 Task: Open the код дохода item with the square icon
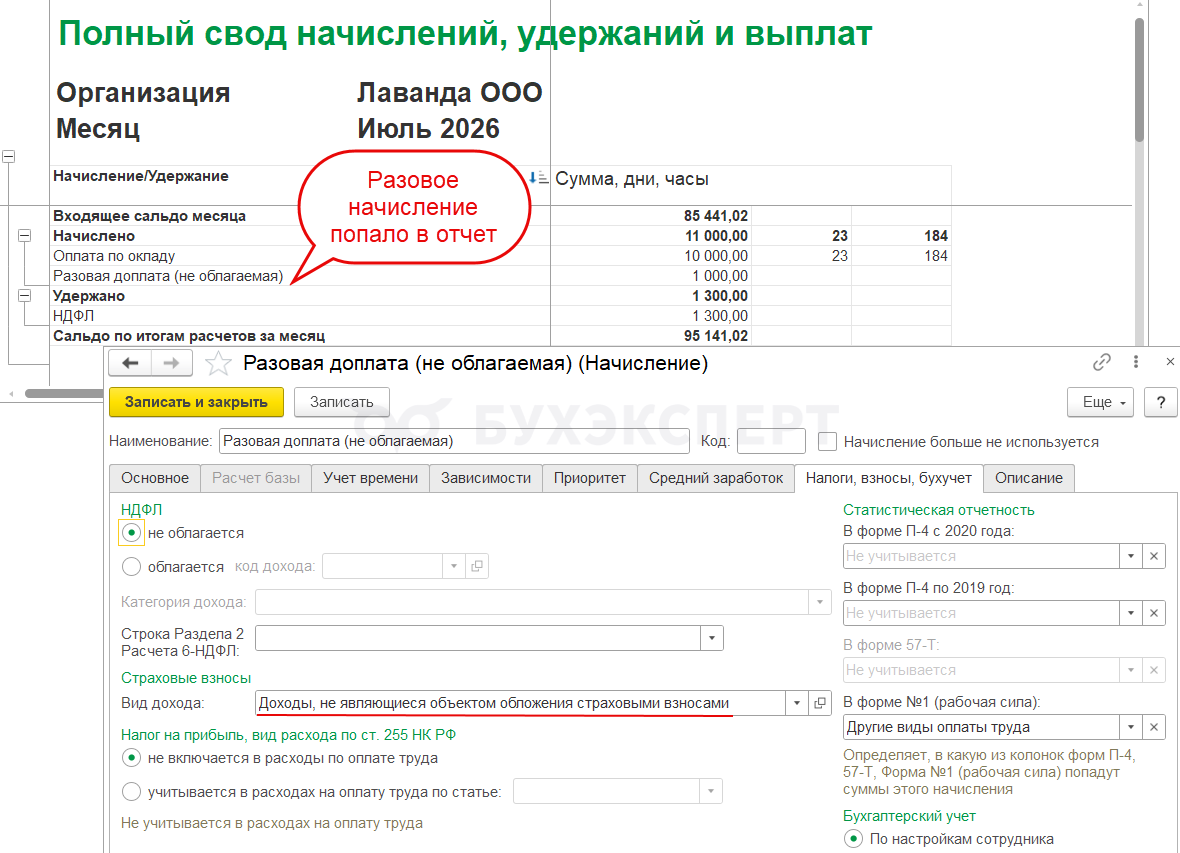[477, 566]
